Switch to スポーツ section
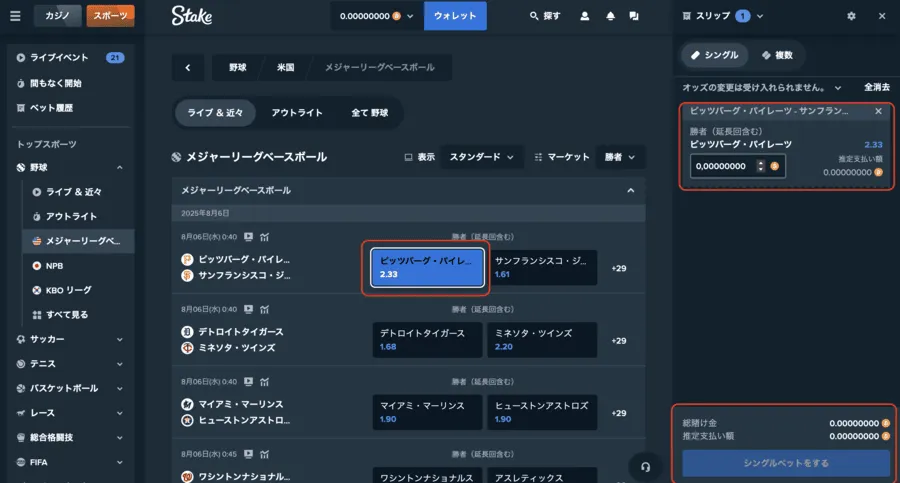Screen dimensions: 900x483 tap(110, 16)
